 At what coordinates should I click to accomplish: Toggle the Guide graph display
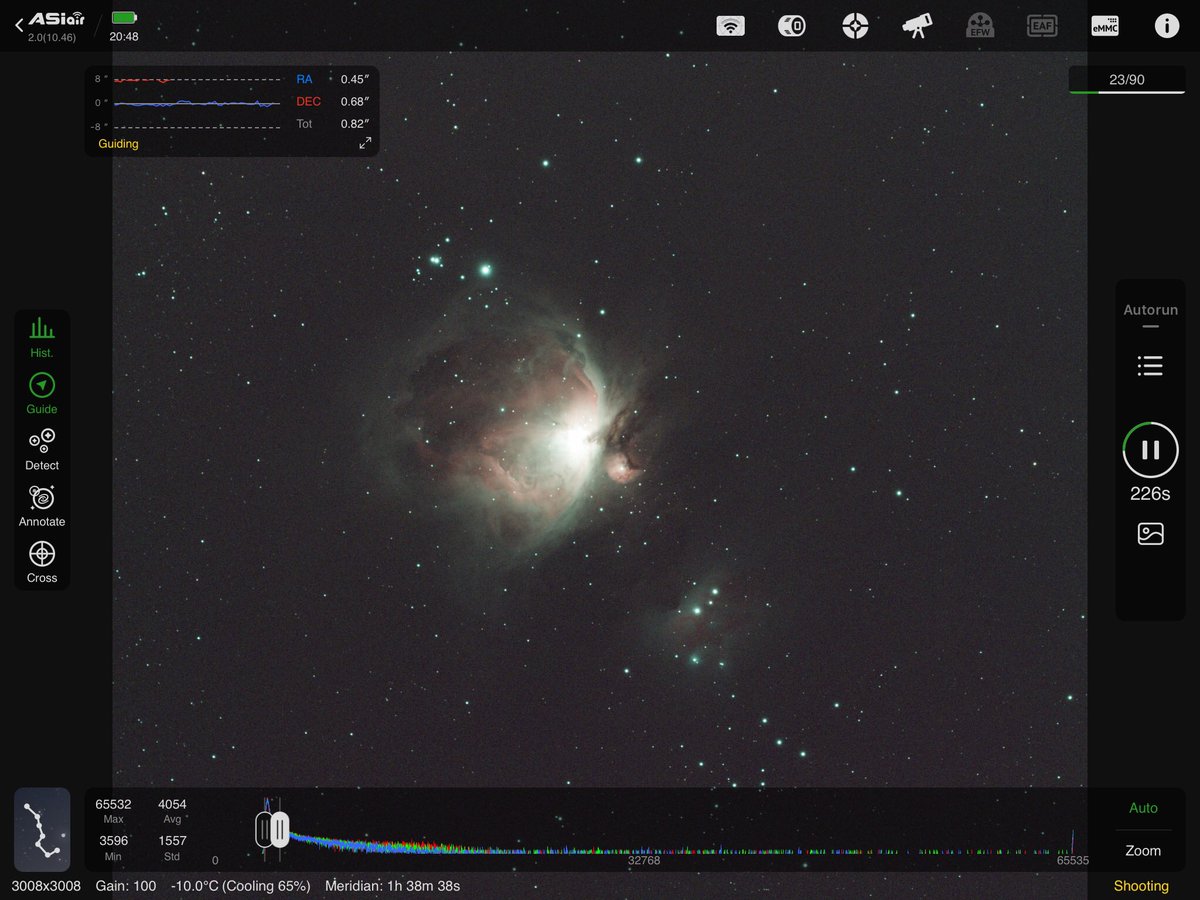click(x=42, y=394)
